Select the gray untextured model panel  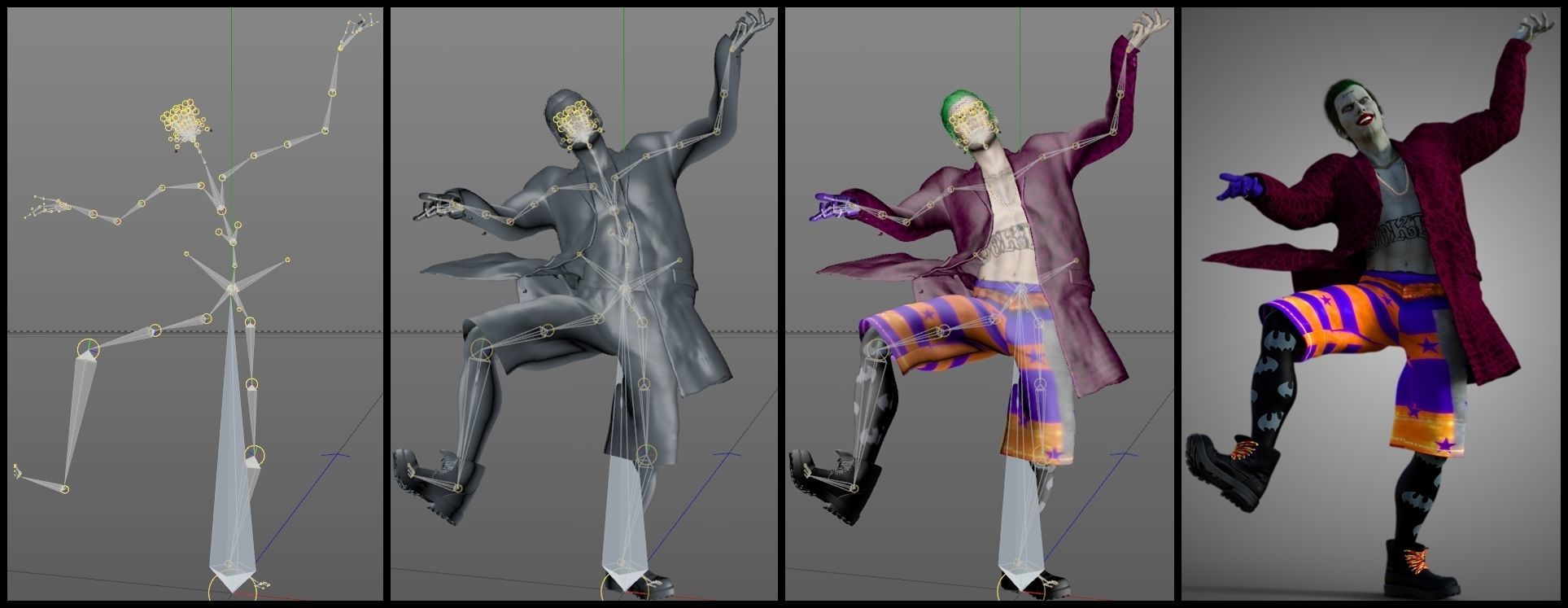pyautogui.click(x=583, y=304)
